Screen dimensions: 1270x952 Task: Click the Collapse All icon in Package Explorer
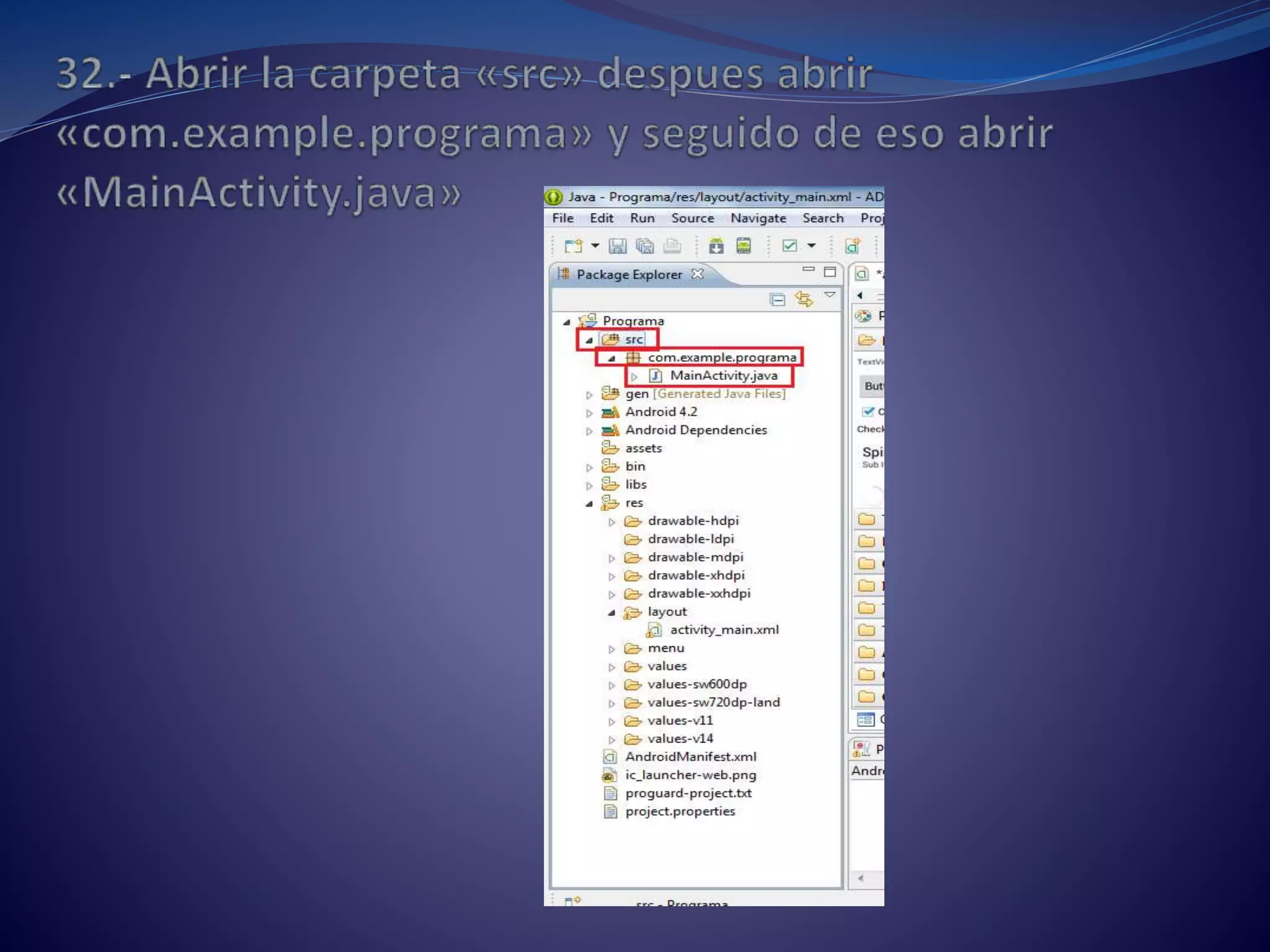777,300
